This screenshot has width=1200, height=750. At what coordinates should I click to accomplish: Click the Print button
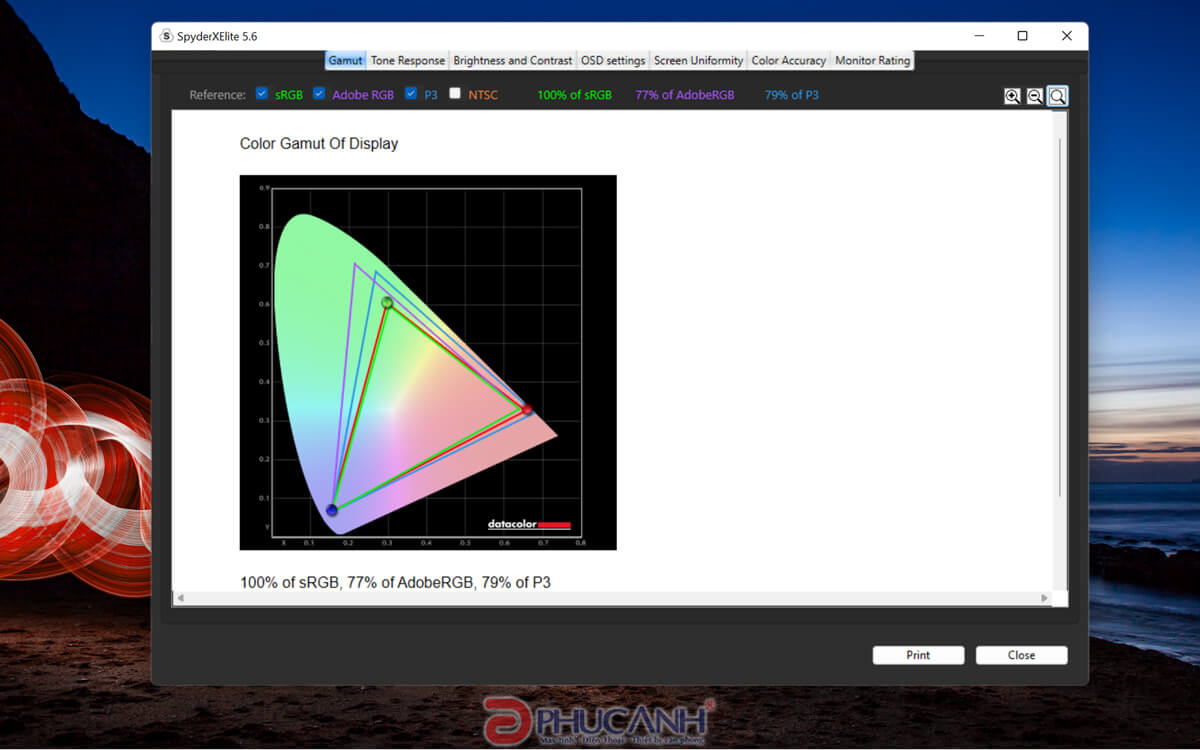click(918, 655)
